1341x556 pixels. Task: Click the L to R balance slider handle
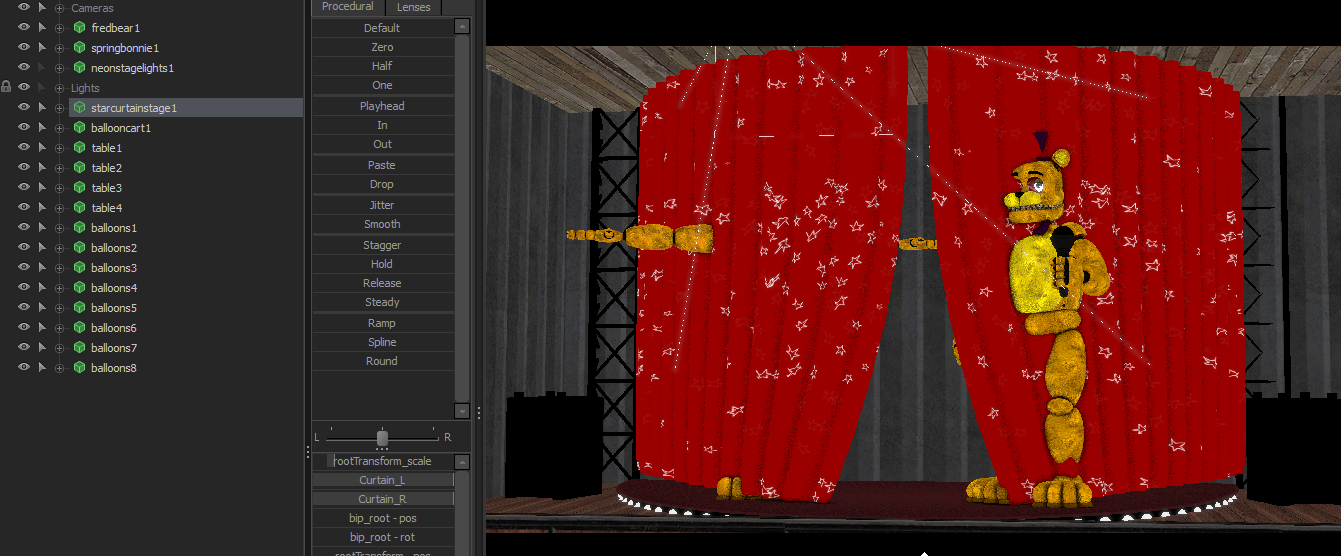(382, 438)
